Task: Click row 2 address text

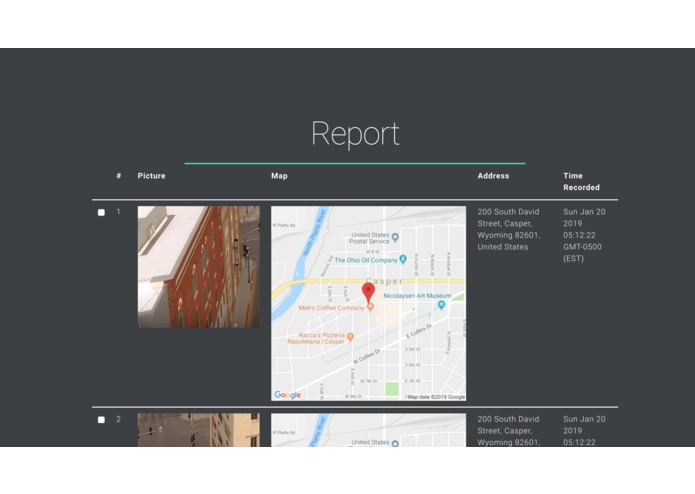Action: [x=509, y=431]
